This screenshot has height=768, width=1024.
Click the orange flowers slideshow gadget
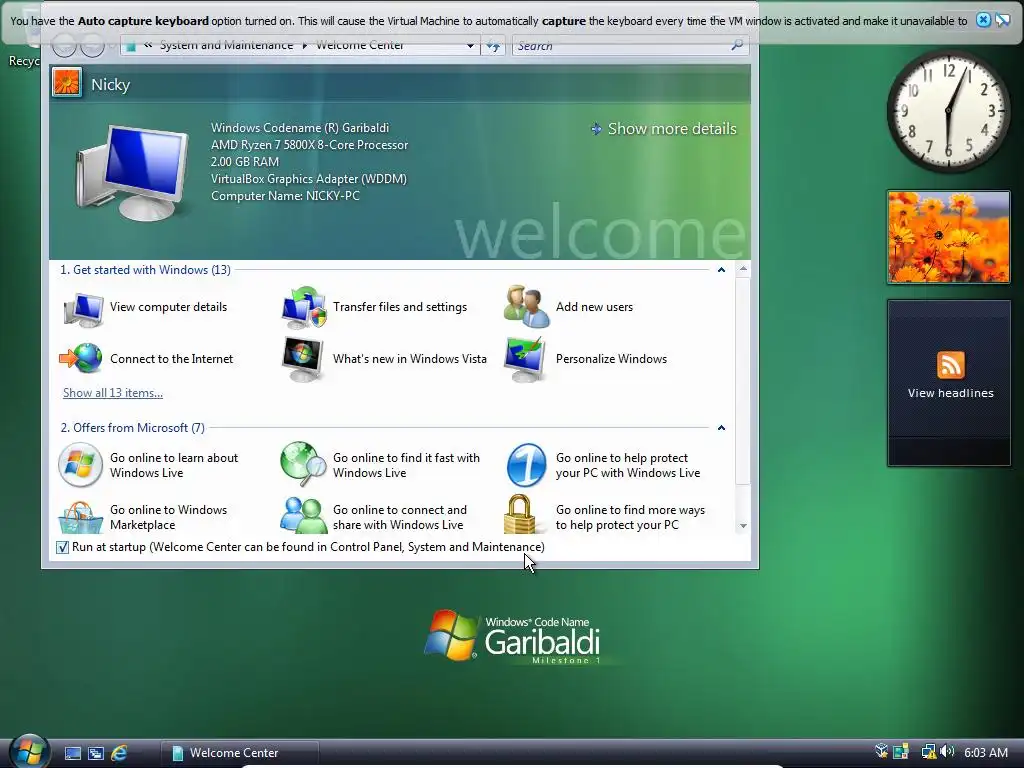pyautogui.click(x=948, y=237)
